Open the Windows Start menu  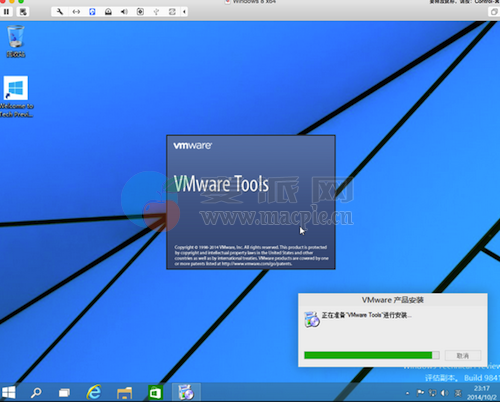9,392
